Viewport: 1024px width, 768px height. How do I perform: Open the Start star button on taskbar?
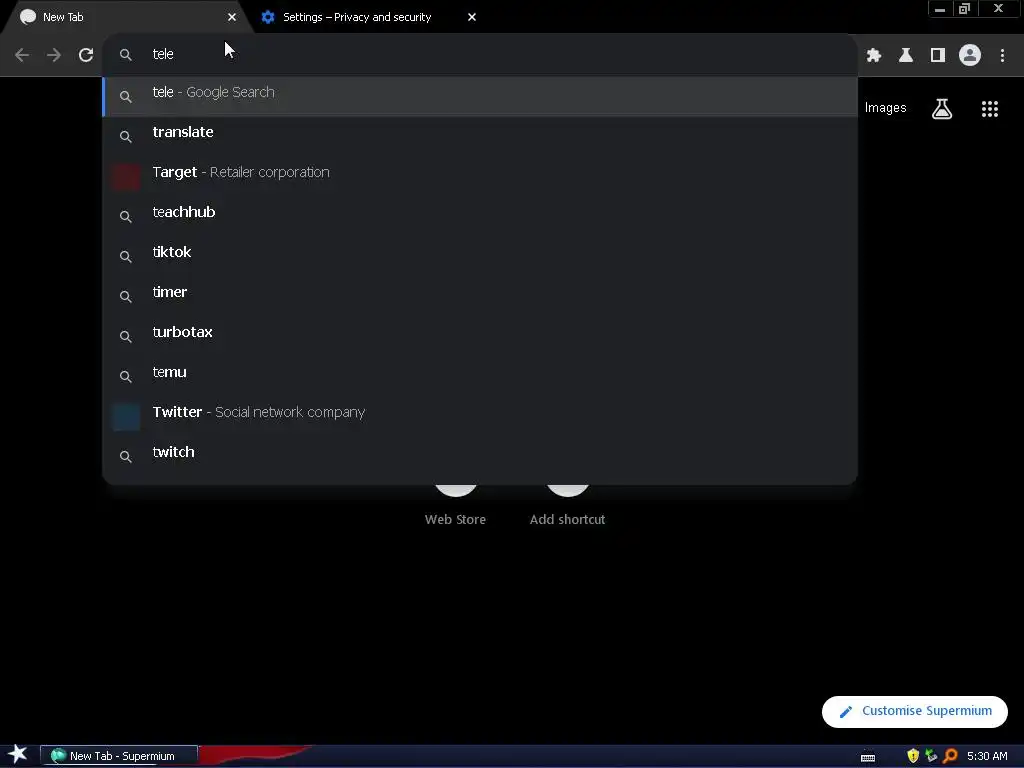(18, 755)
